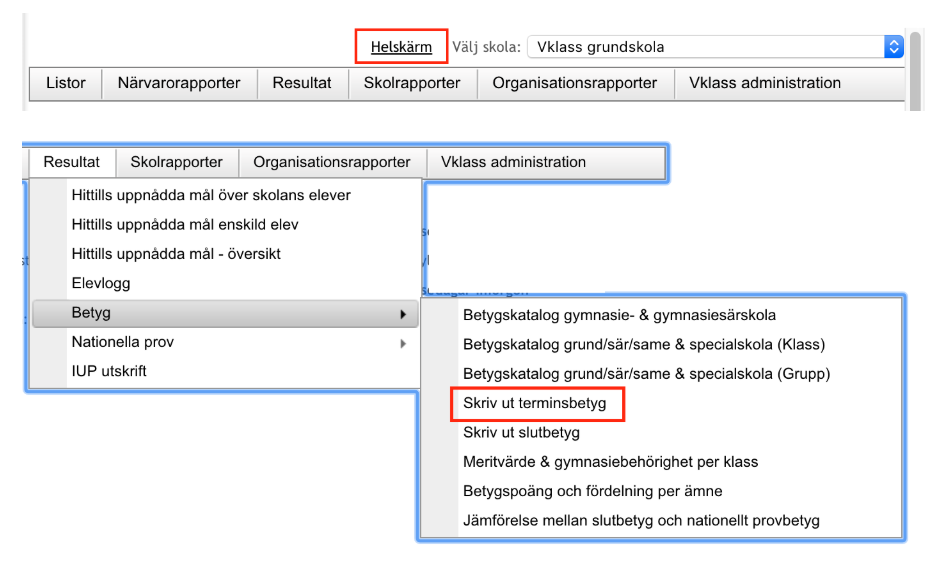This screenshot has width=944, height=562.
Task: Open Betygskatalog gymnasie- & gymnasiesärskola
Action: pos(619,315)
